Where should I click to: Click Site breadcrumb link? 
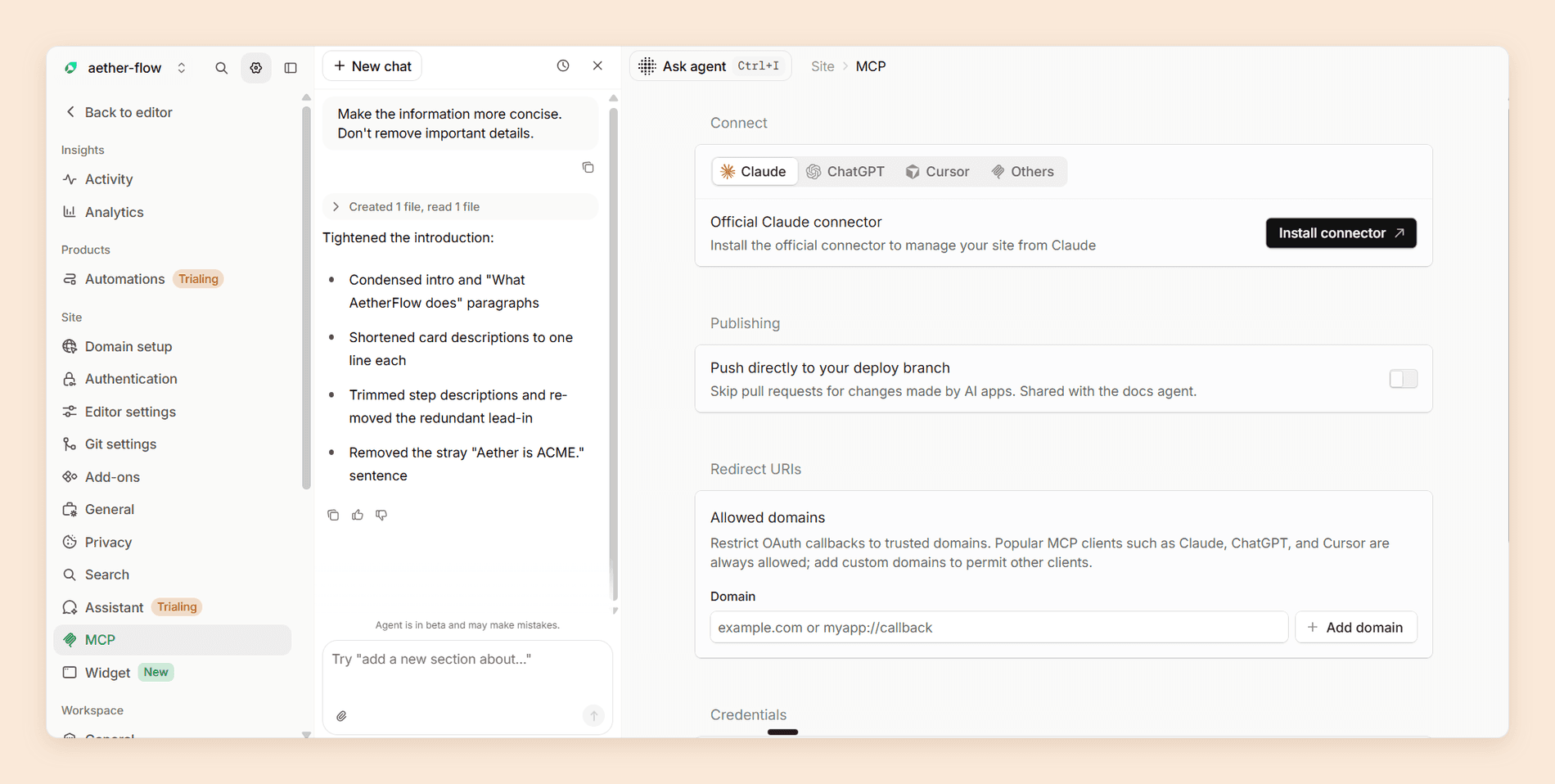coord(823,66)
